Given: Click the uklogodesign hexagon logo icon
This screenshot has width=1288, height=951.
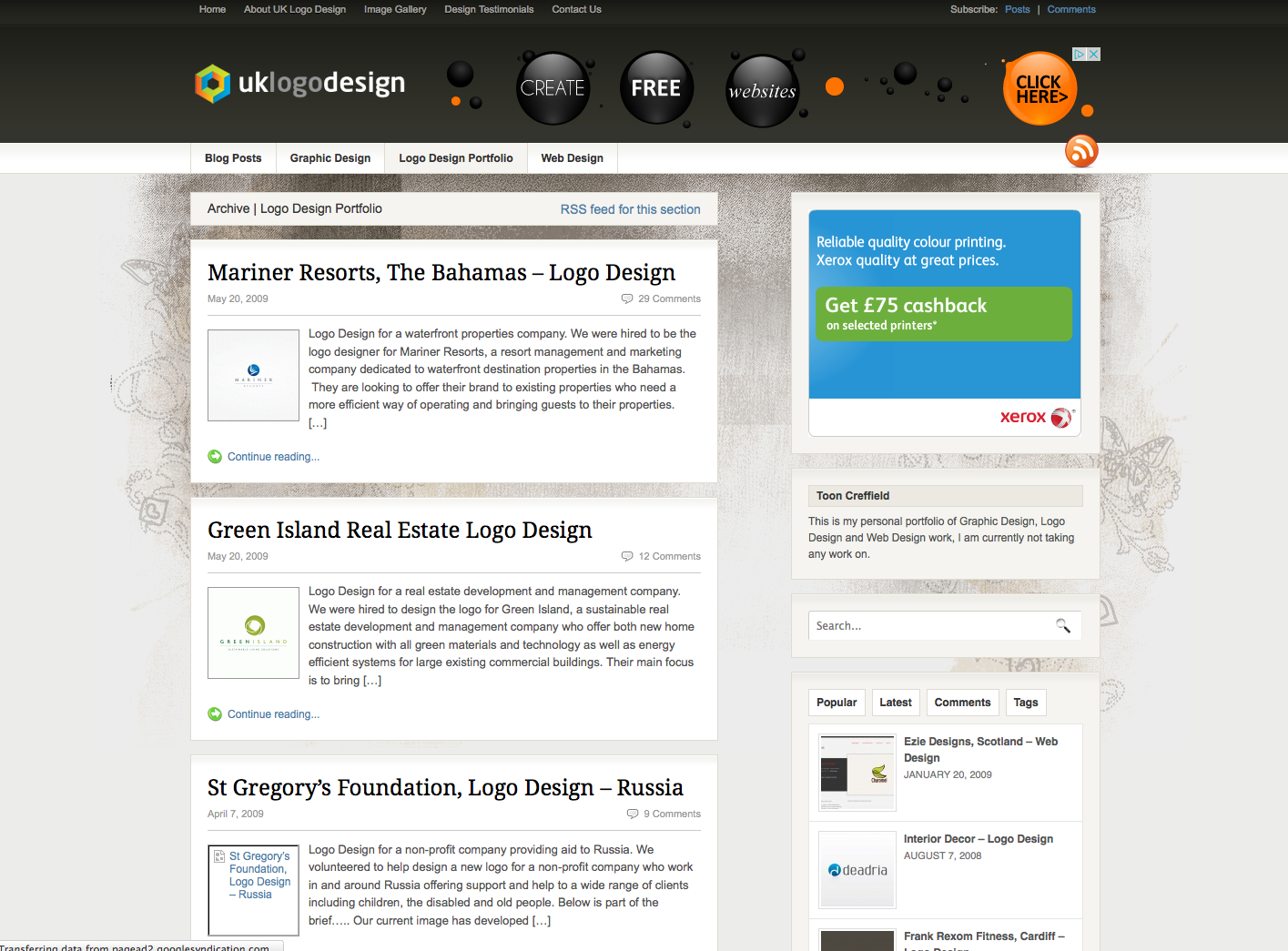Looking at the screenshot, I should [213, 84].
